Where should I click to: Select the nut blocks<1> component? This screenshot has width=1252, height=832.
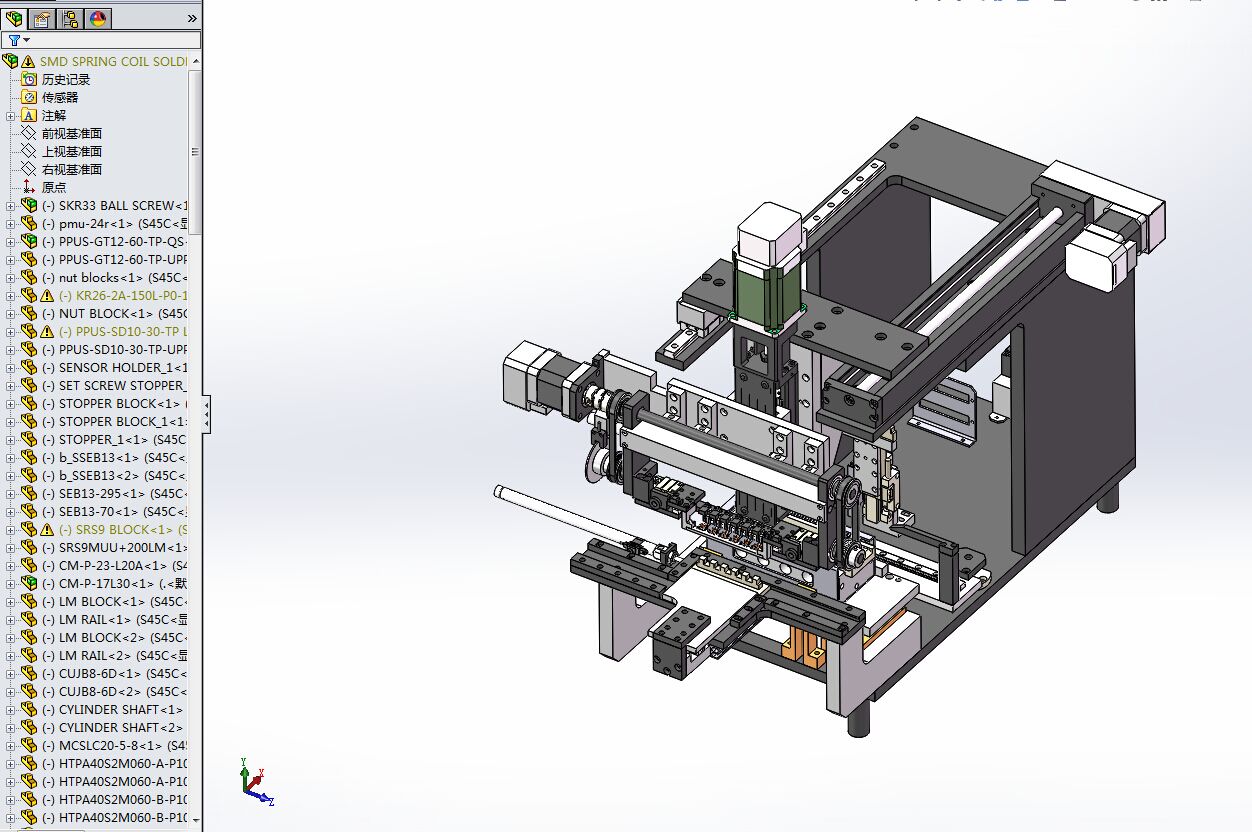pos(115,277)
